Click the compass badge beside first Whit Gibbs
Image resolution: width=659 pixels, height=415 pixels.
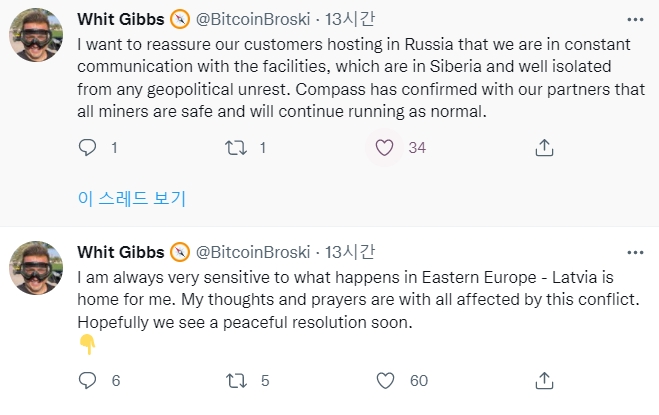pos(180,19)
